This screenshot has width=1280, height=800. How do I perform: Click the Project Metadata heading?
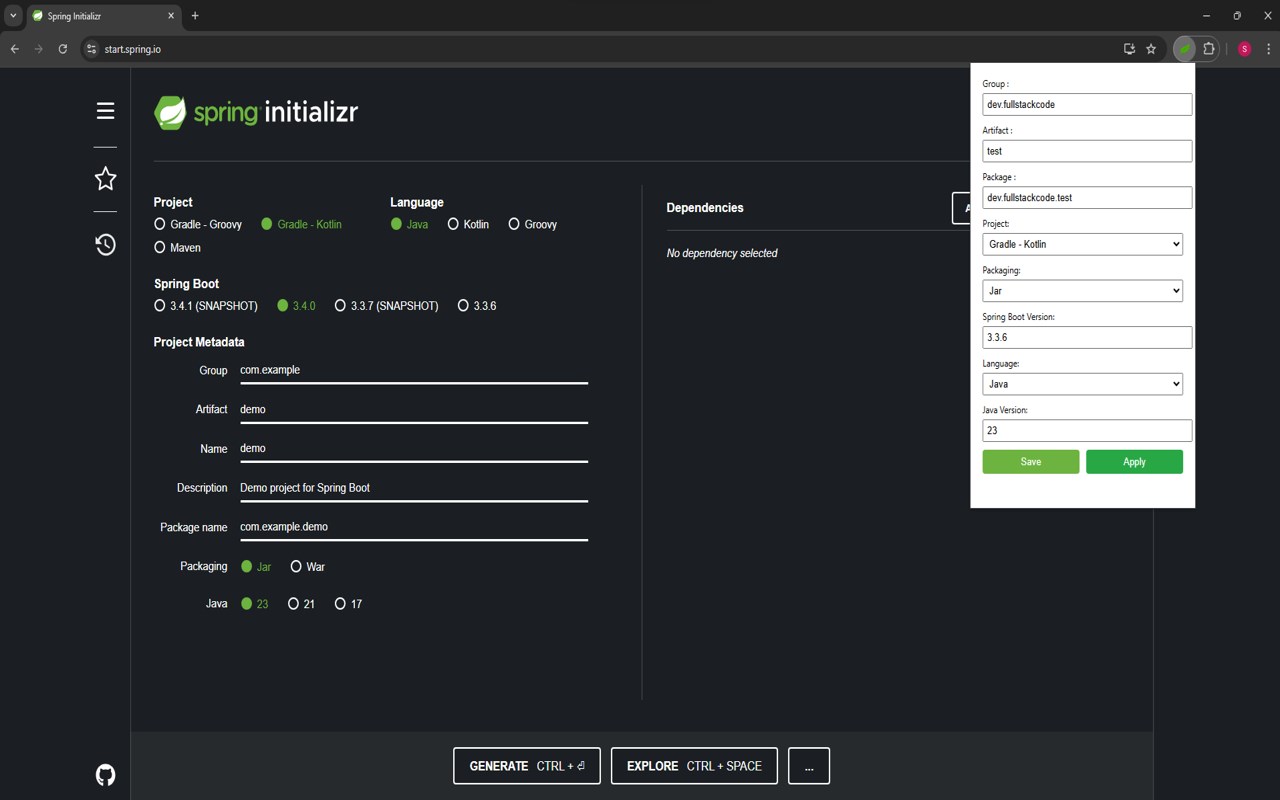199,342
